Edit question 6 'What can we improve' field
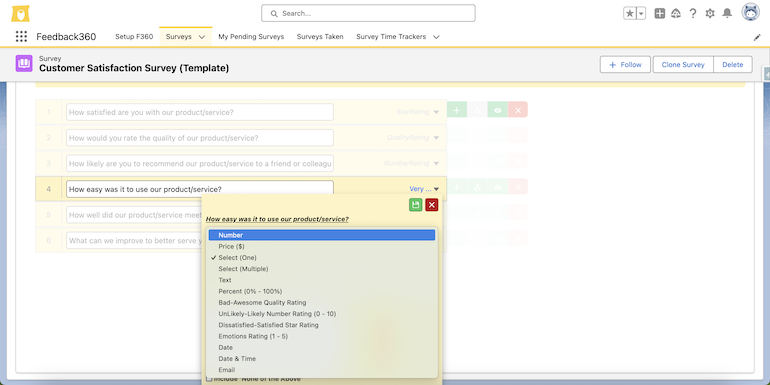This screenshot has height=385, width=770. 134,241
